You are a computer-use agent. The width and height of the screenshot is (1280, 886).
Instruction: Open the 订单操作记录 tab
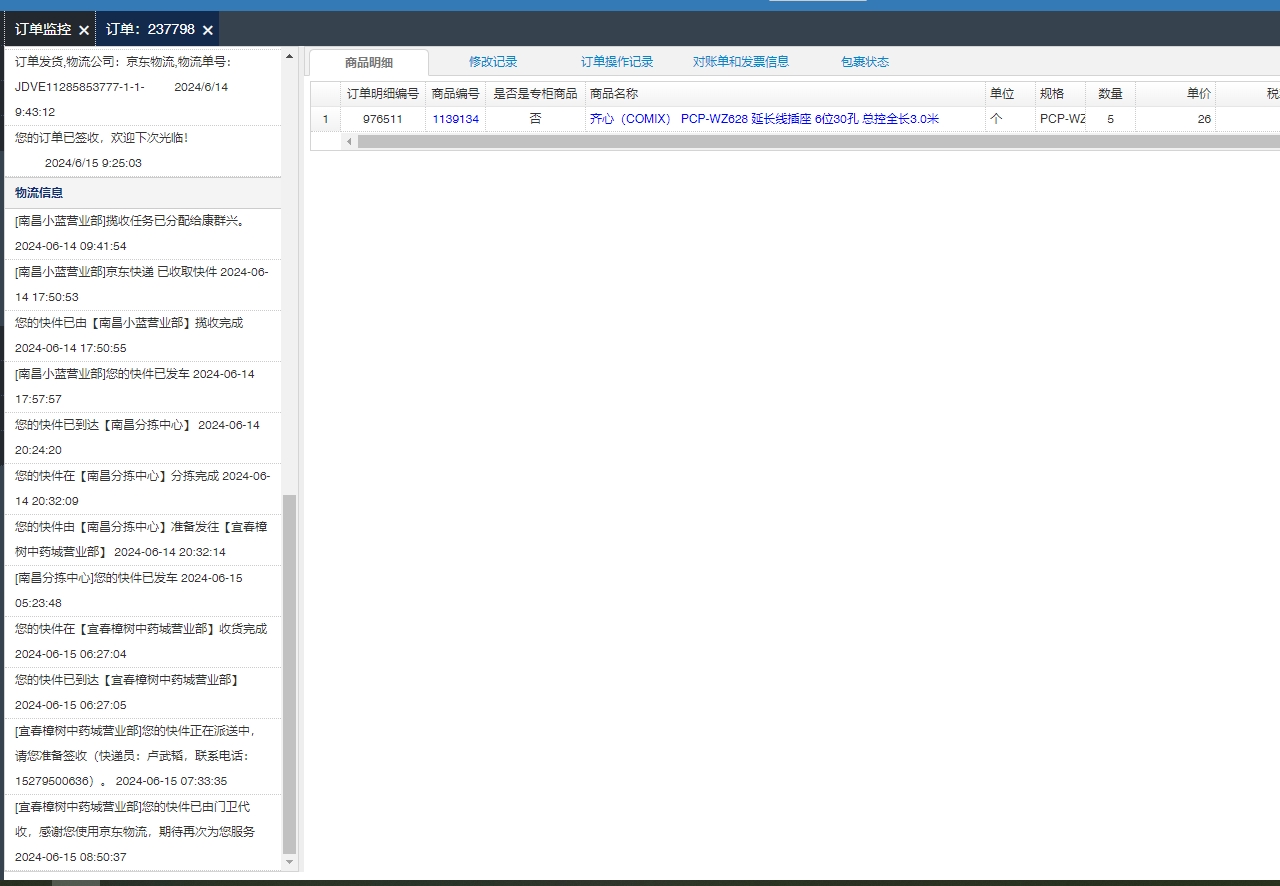coord(617,62)
